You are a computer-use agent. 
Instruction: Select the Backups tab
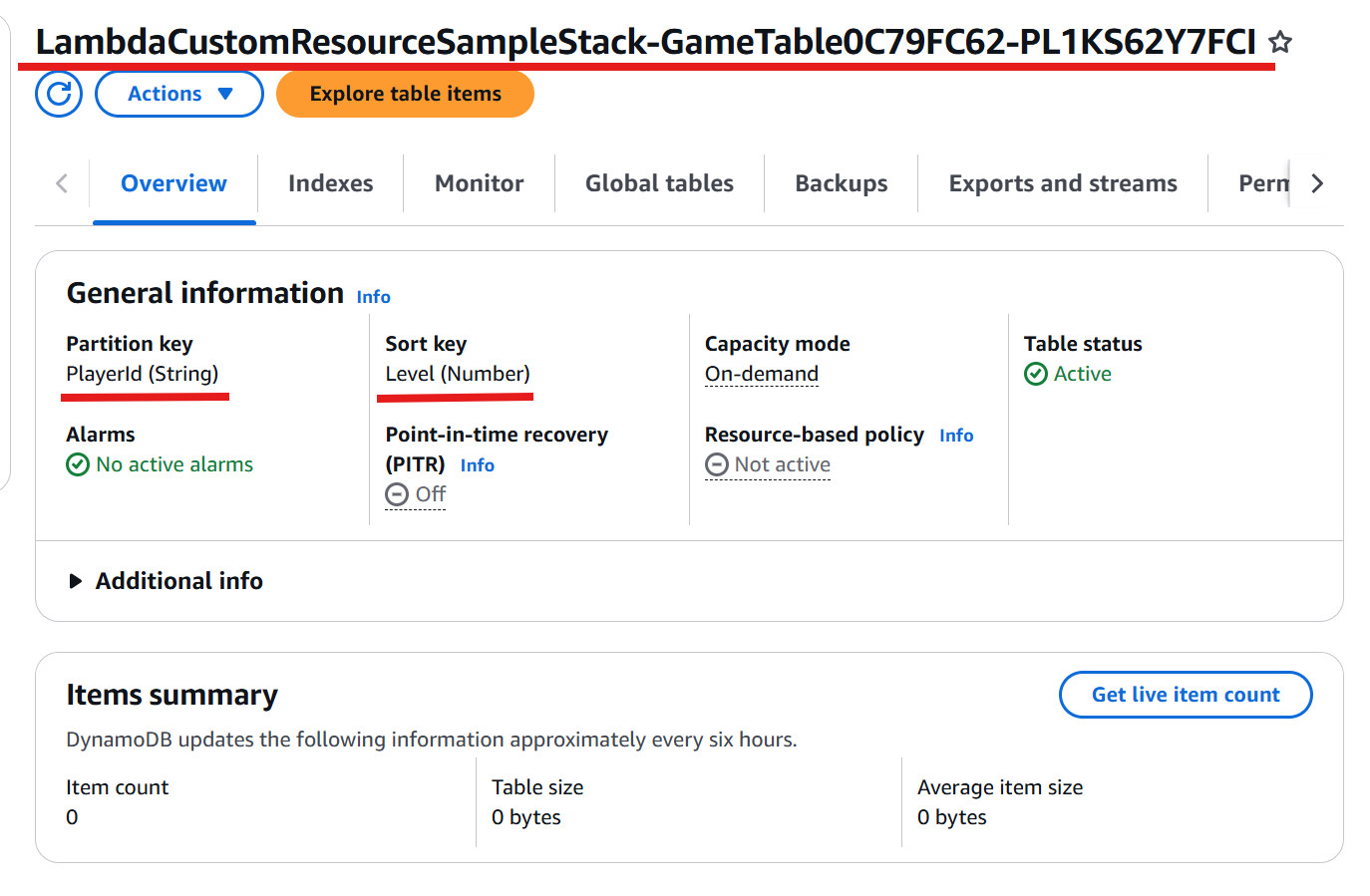click(x=841, y=183)
